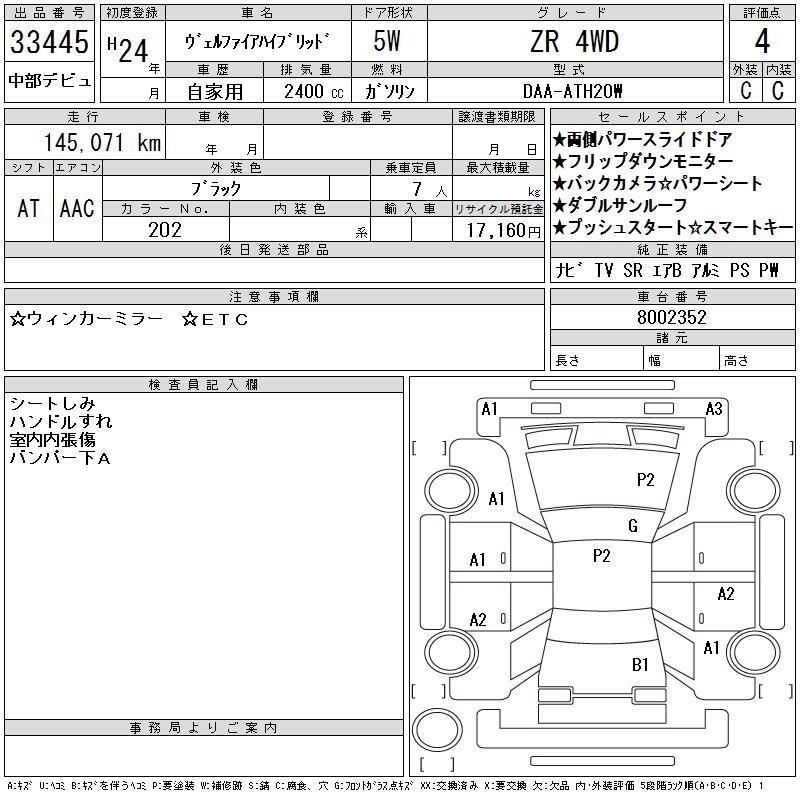Click PS in genuine equipment list
Image resolution: width=800 pixels, height=800 pixels.
739,270
